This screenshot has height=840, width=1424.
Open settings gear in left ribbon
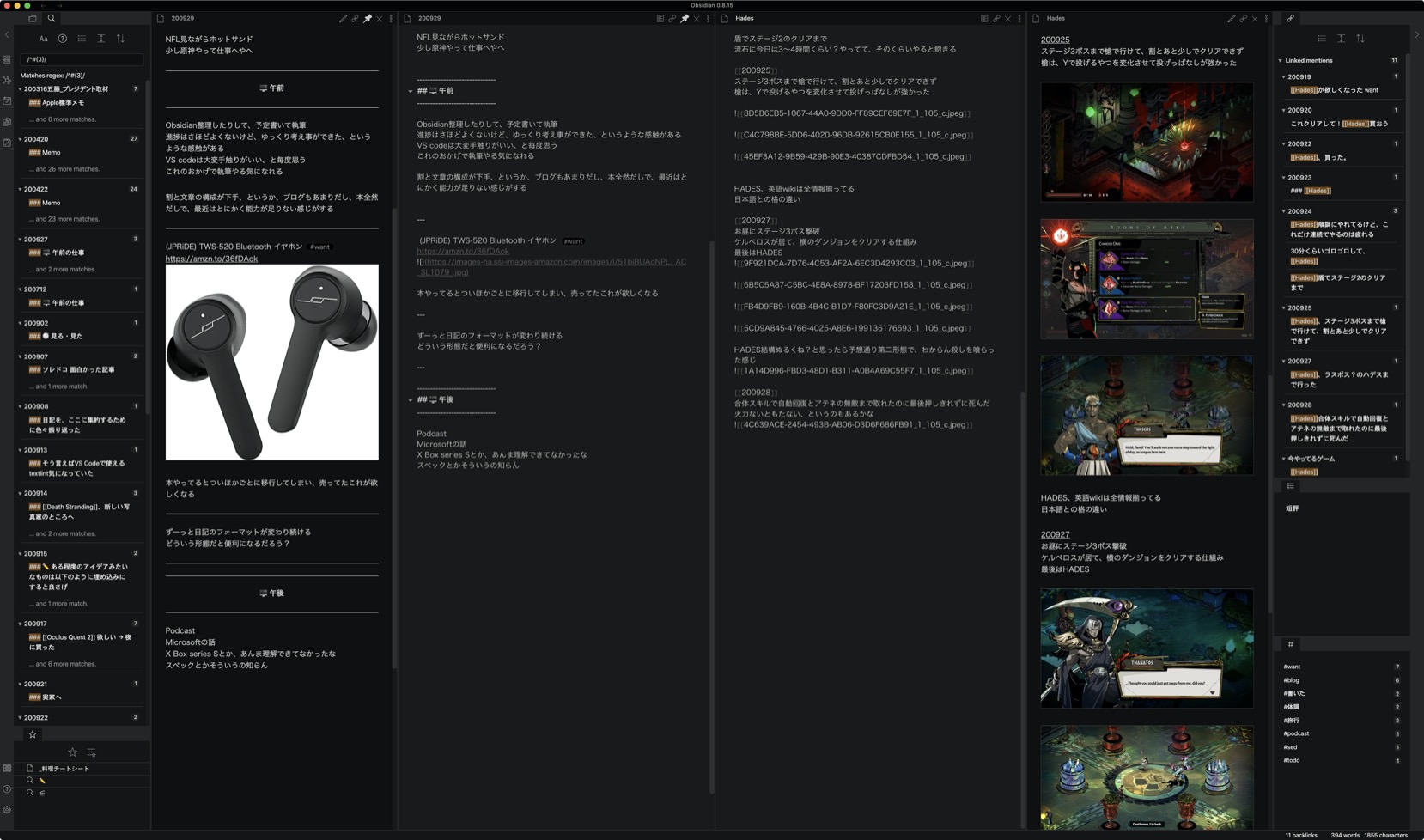click(x=7, y=809)
